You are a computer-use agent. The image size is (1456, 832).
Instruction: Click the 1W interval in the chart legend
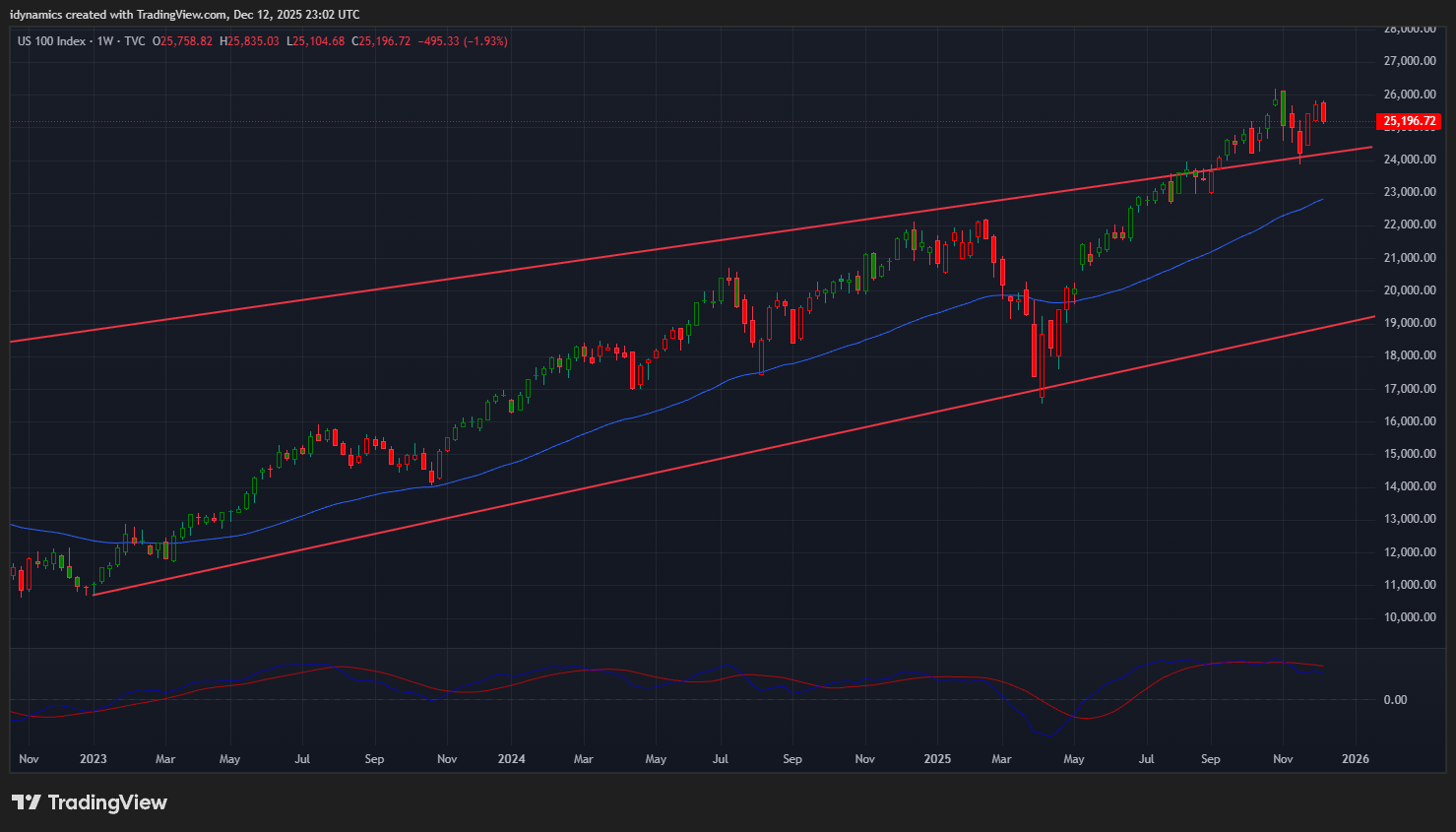[105, 41]
